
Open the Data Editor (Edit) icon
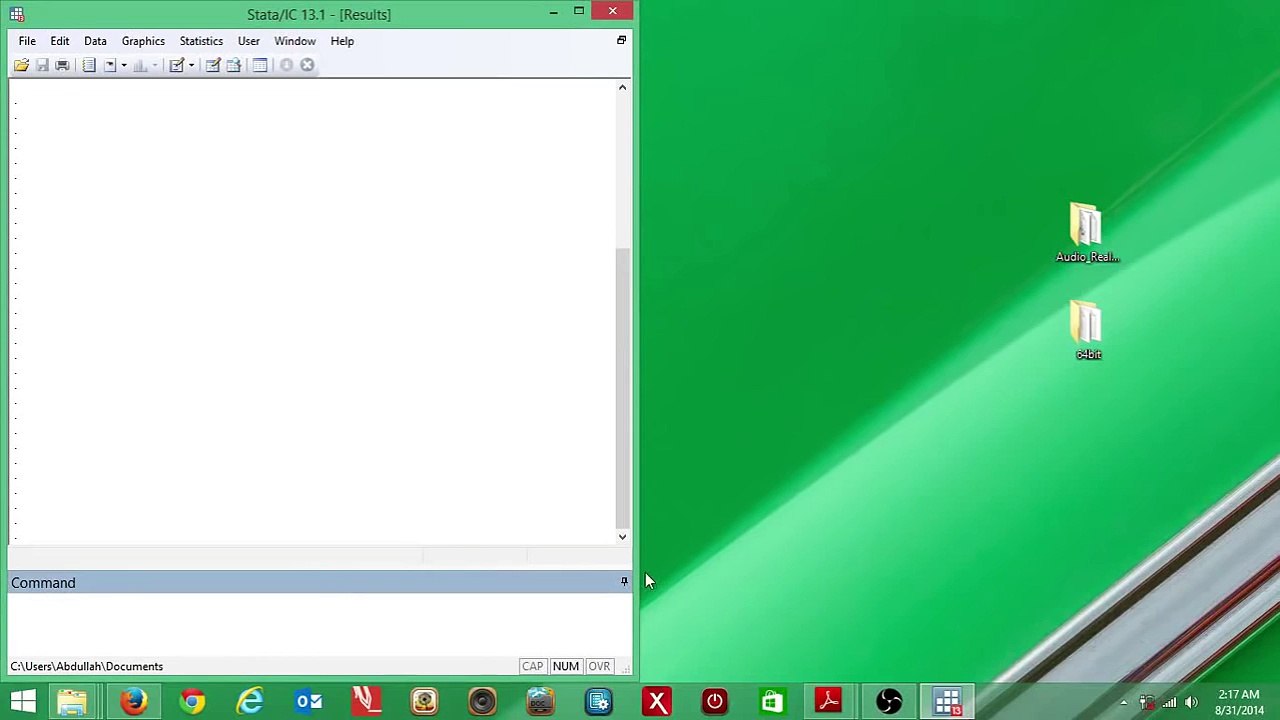pos(212,65)
